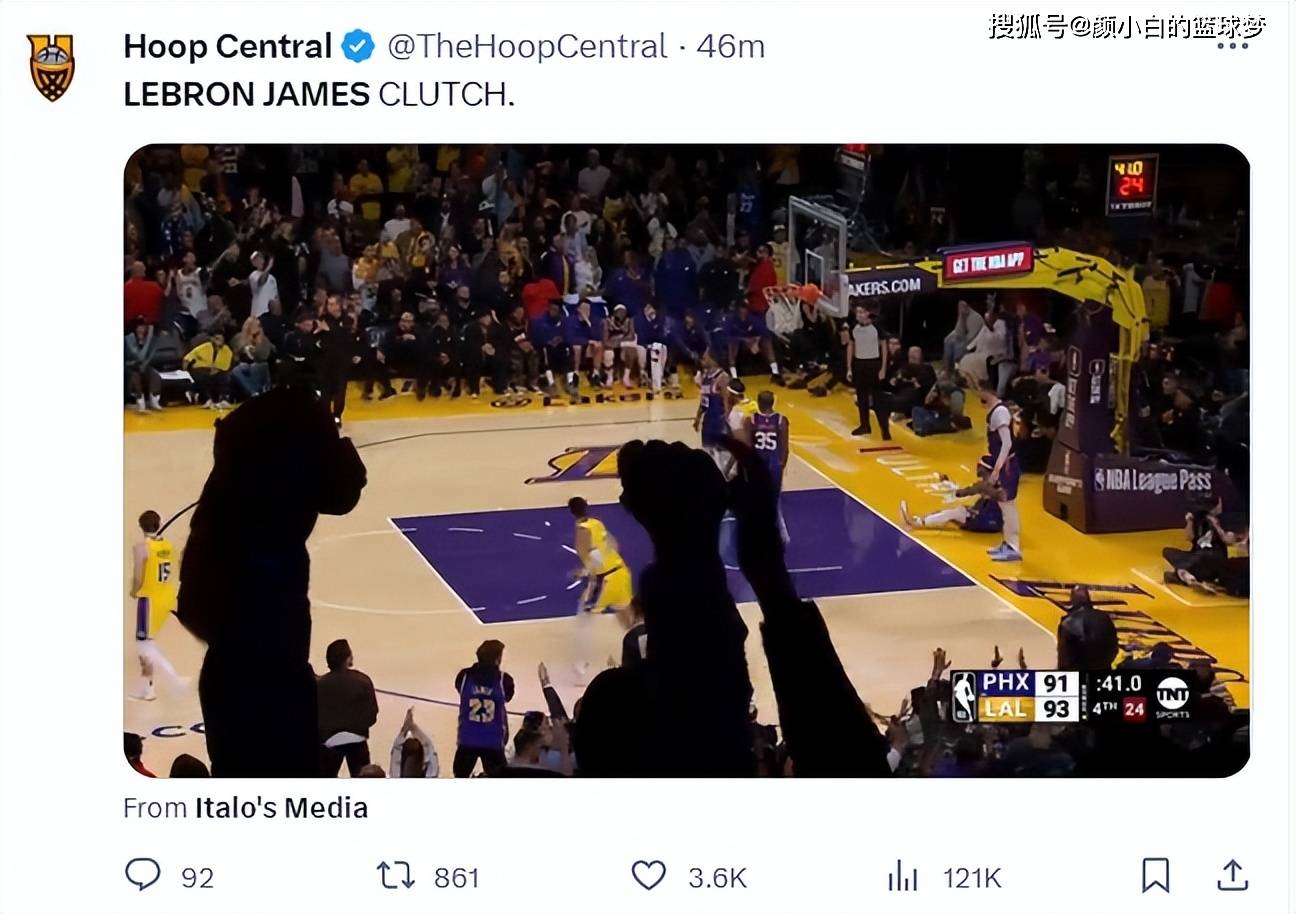Open the Italo's Media source link
This screenshot has width=1296, height=914.
pos(281,808)
